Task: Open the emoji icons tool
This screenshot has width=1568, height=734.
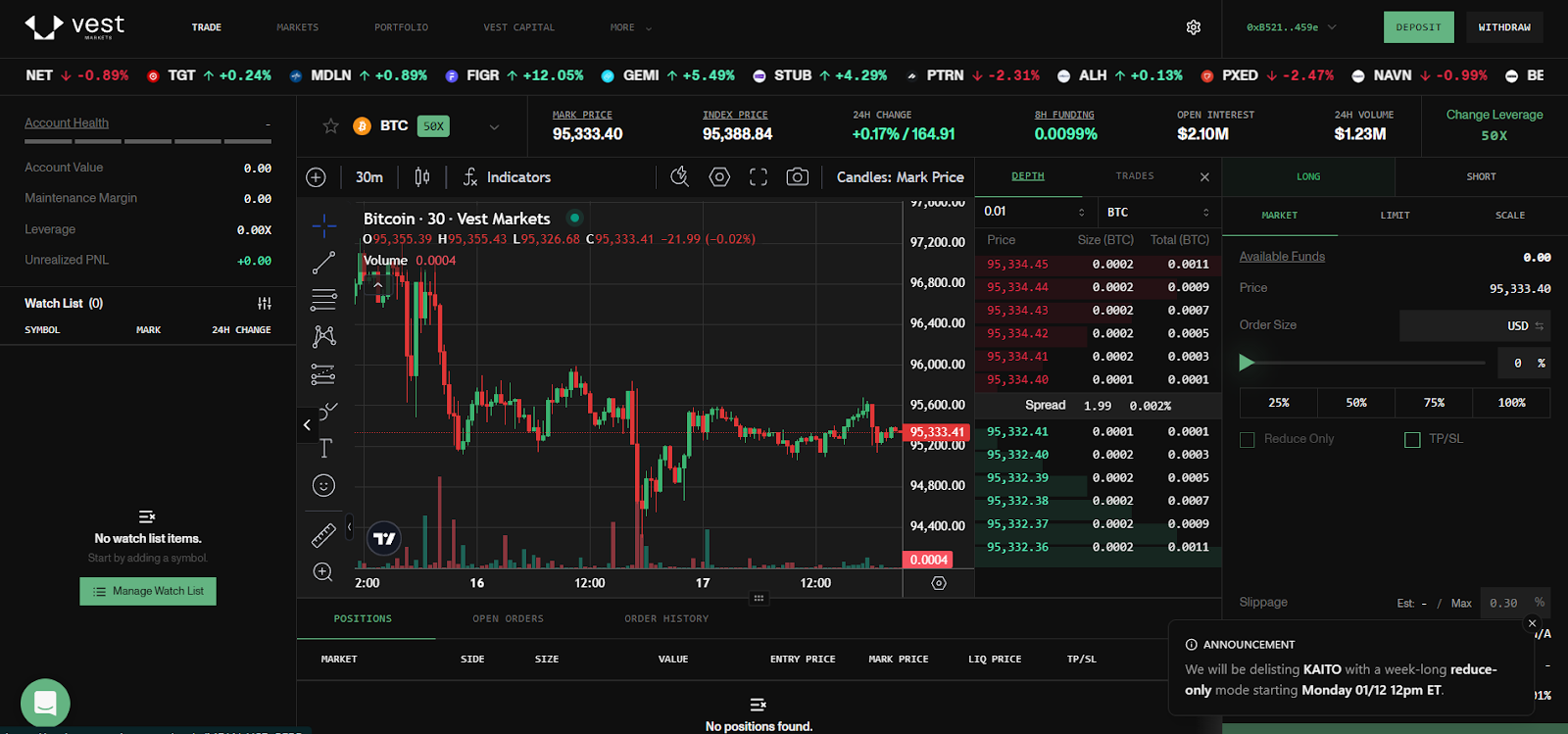Action: coord(323,485)
